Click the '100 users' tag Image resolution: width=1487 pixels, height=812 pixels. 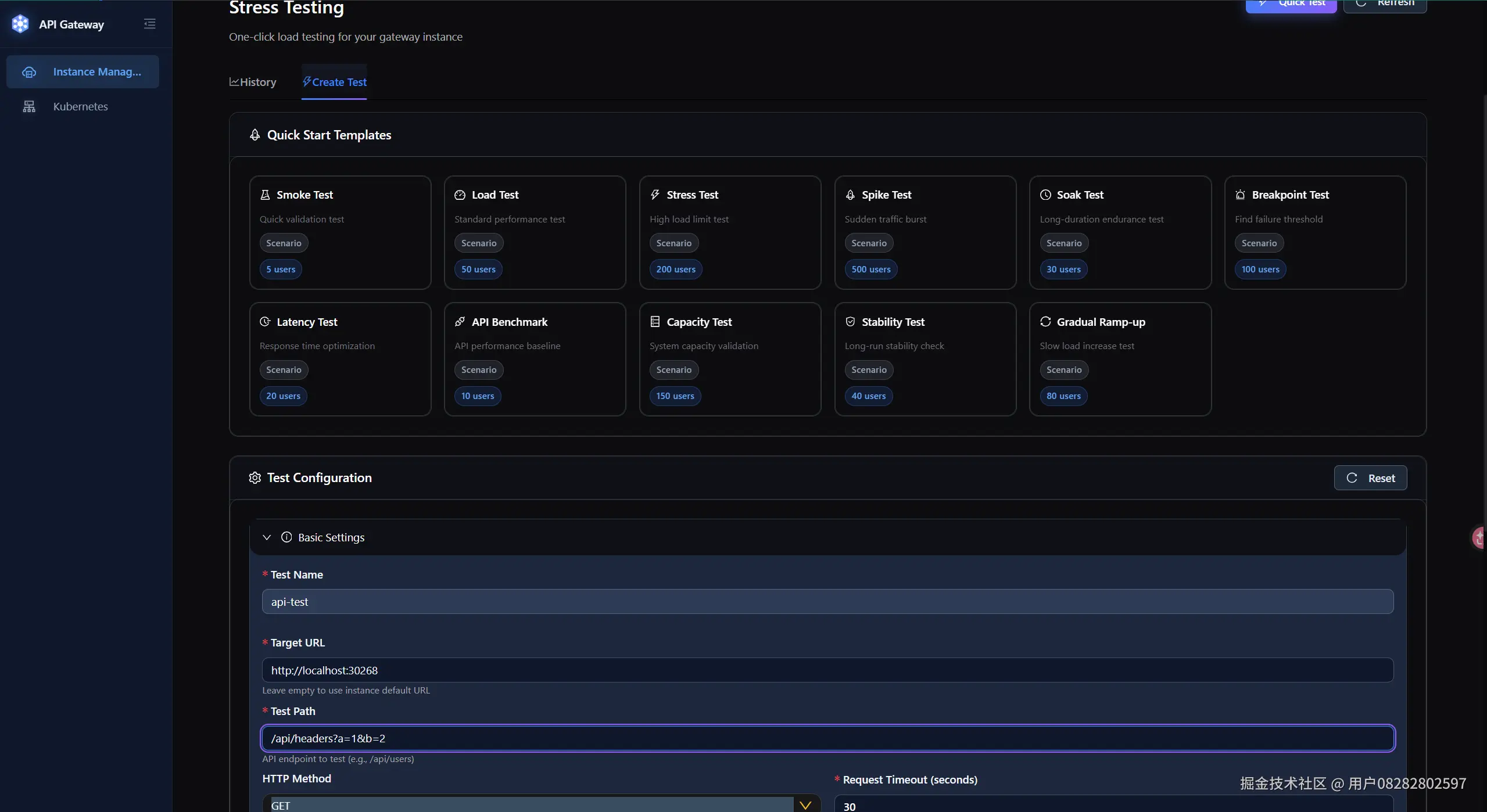(x=1260, y=269)
